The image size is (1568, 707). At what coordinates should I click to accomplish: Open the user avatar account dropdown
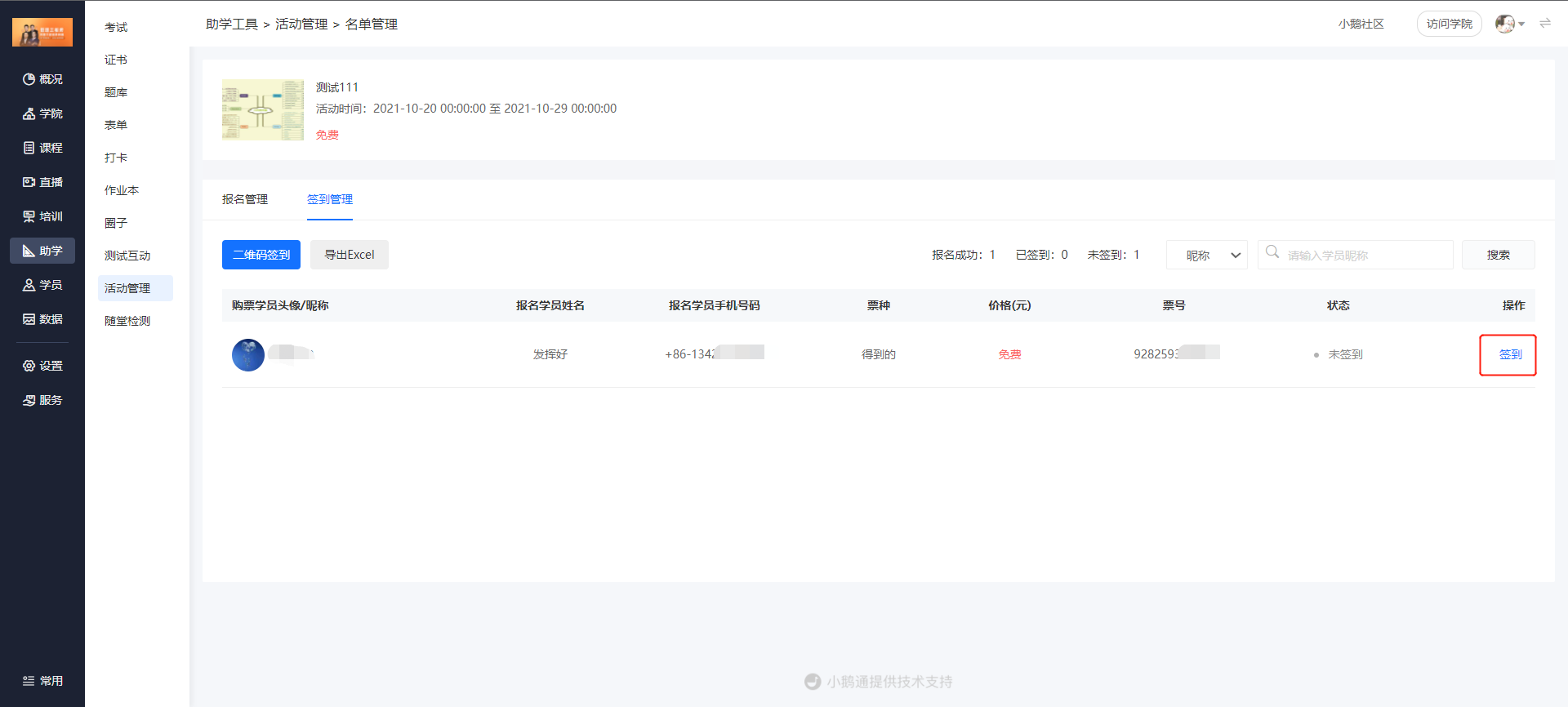pyautogui.click(x=1509, y=24)
